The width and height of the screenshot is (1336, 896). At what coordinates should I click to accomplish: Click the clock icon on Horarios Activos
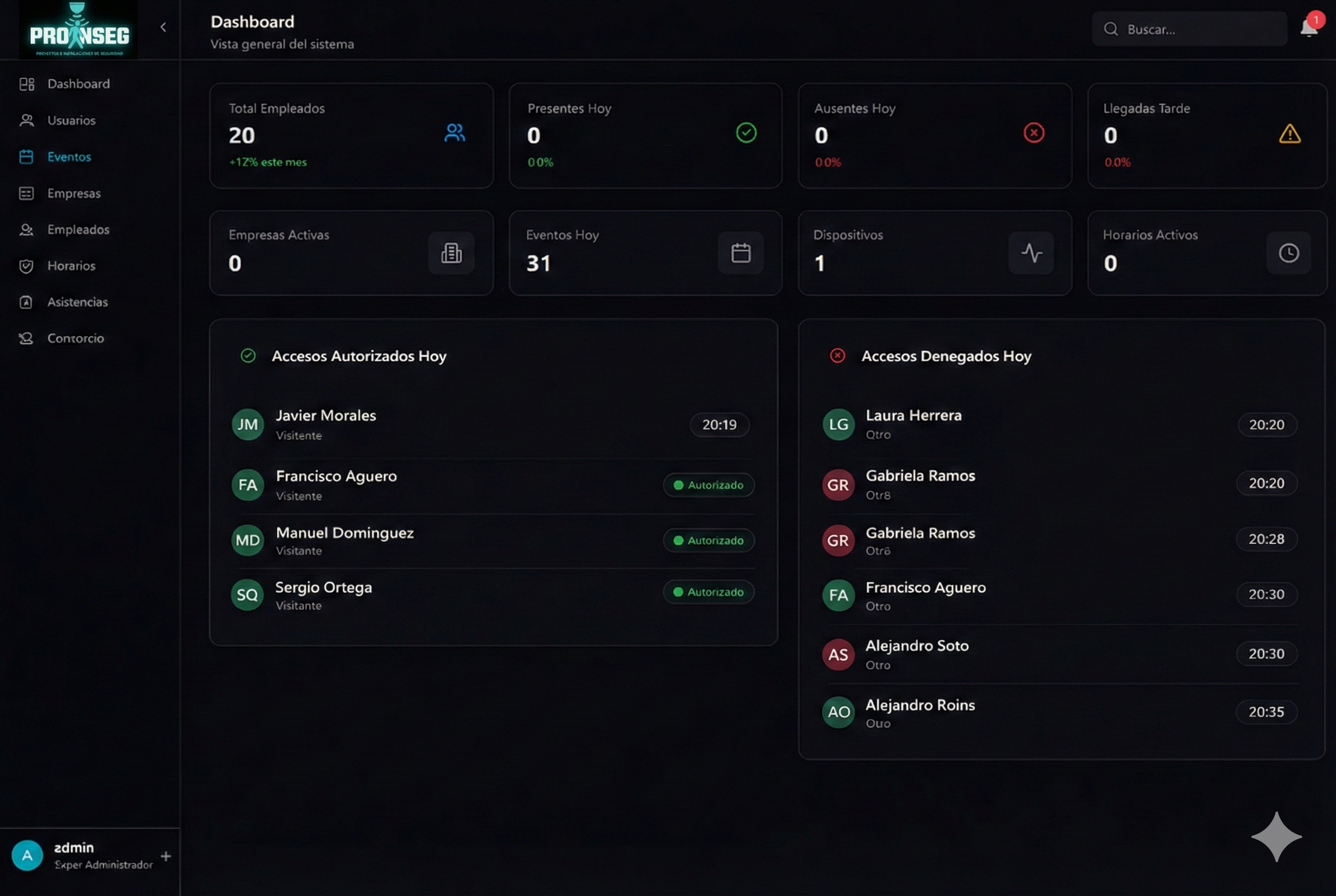[x=1289, y=253]
